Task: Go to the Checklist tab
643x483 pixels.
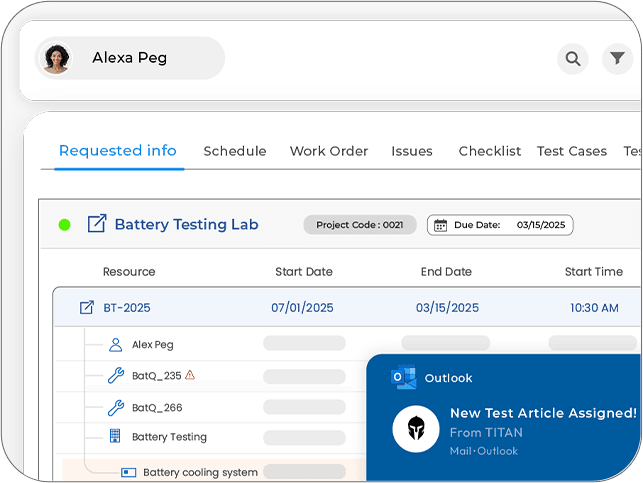Action: (490, 151)
